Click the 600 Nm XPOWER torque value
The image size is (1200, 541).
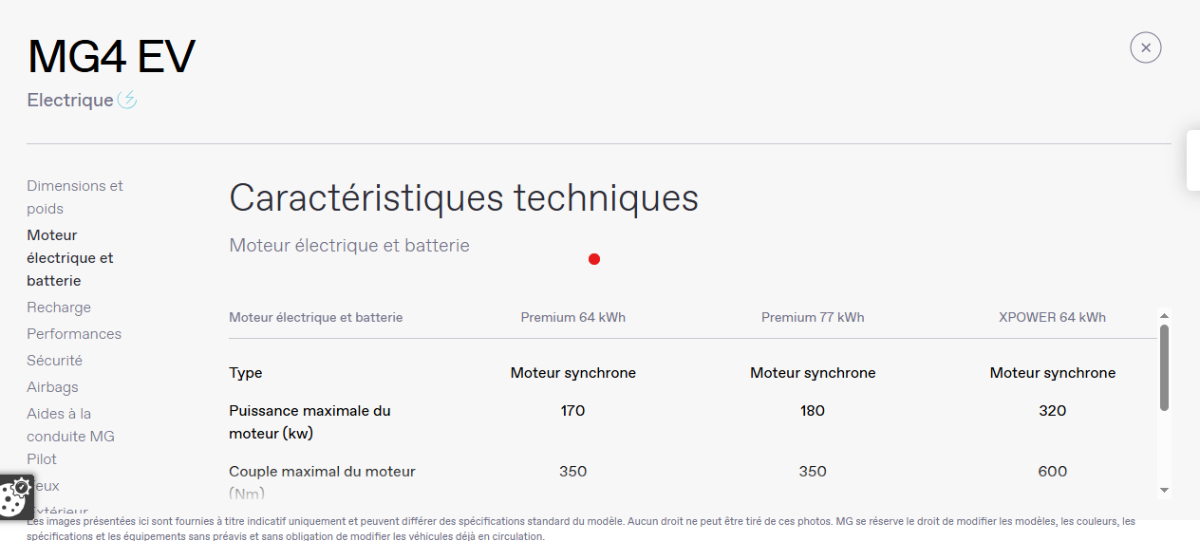1052,472
